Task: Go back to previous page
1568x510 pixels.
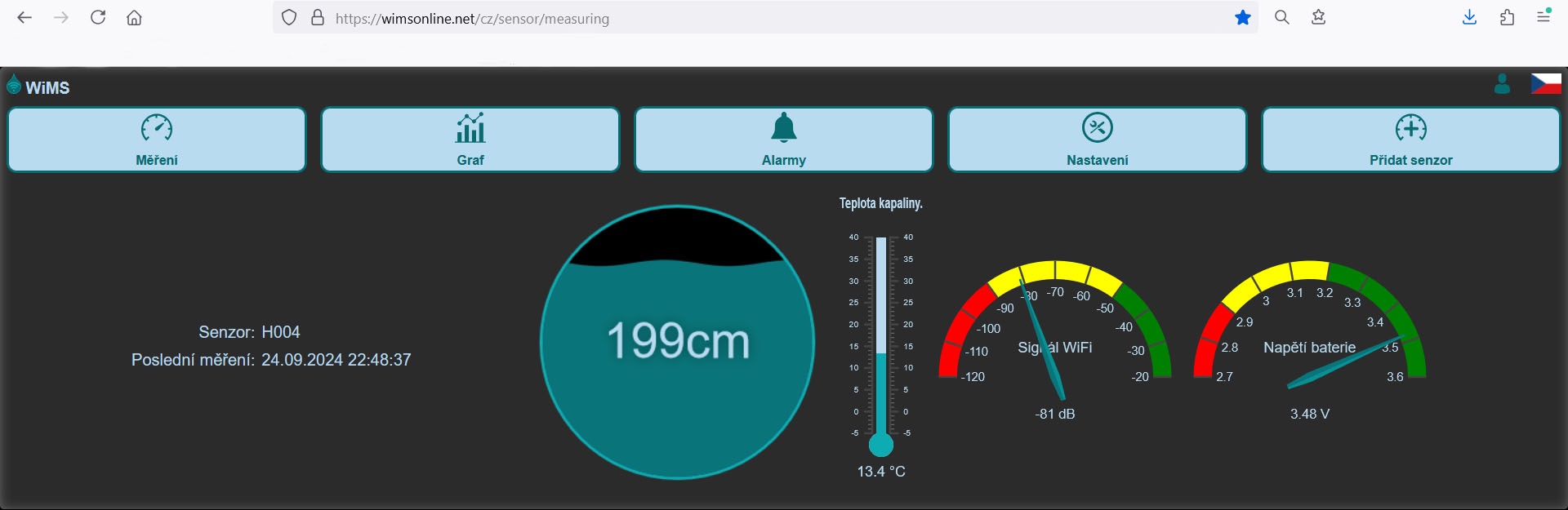Action: click(24, 18)
